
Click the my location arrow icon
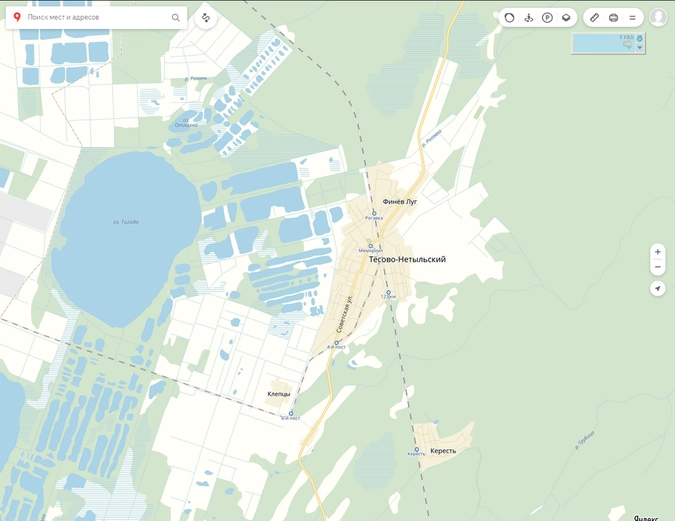click(657, 288)
